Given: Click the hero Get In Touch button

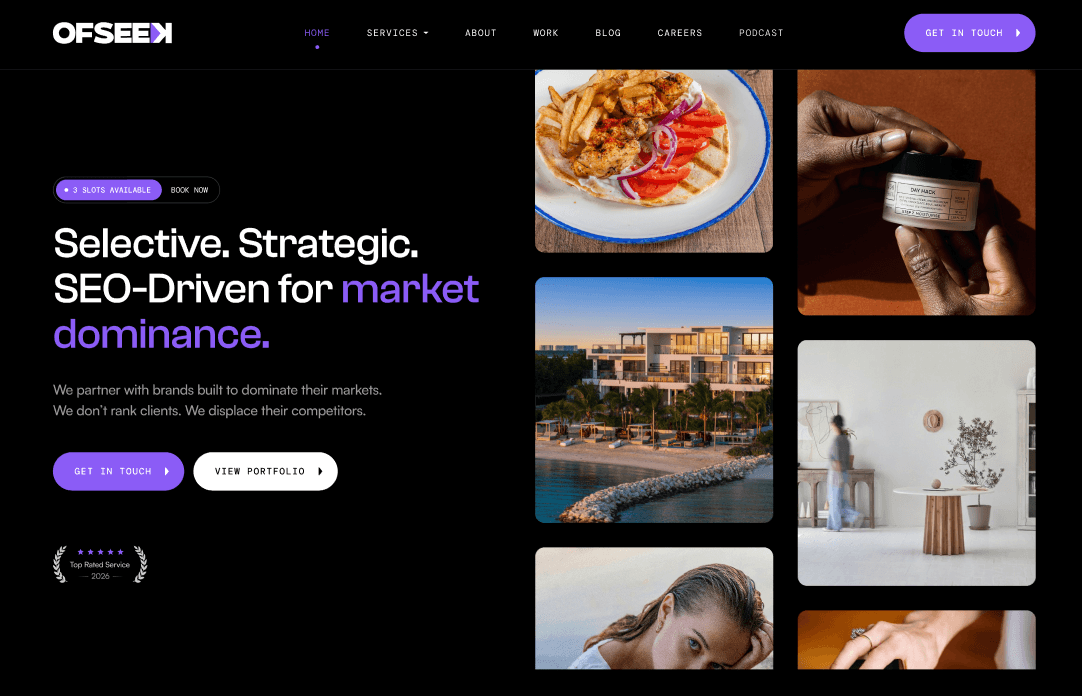Looking at the screenshot, I should pyautogui.click(x=119, y=471).
